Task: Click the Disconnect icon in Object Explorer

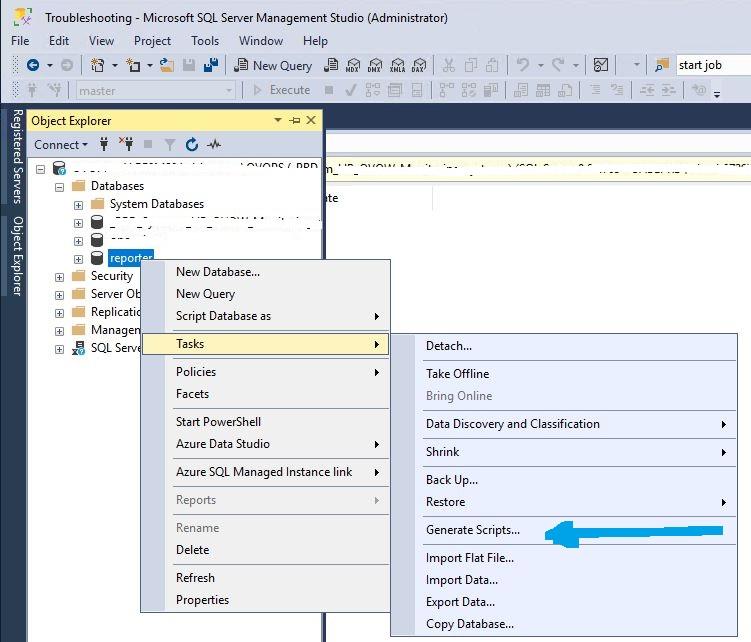Action: [126, 144]
